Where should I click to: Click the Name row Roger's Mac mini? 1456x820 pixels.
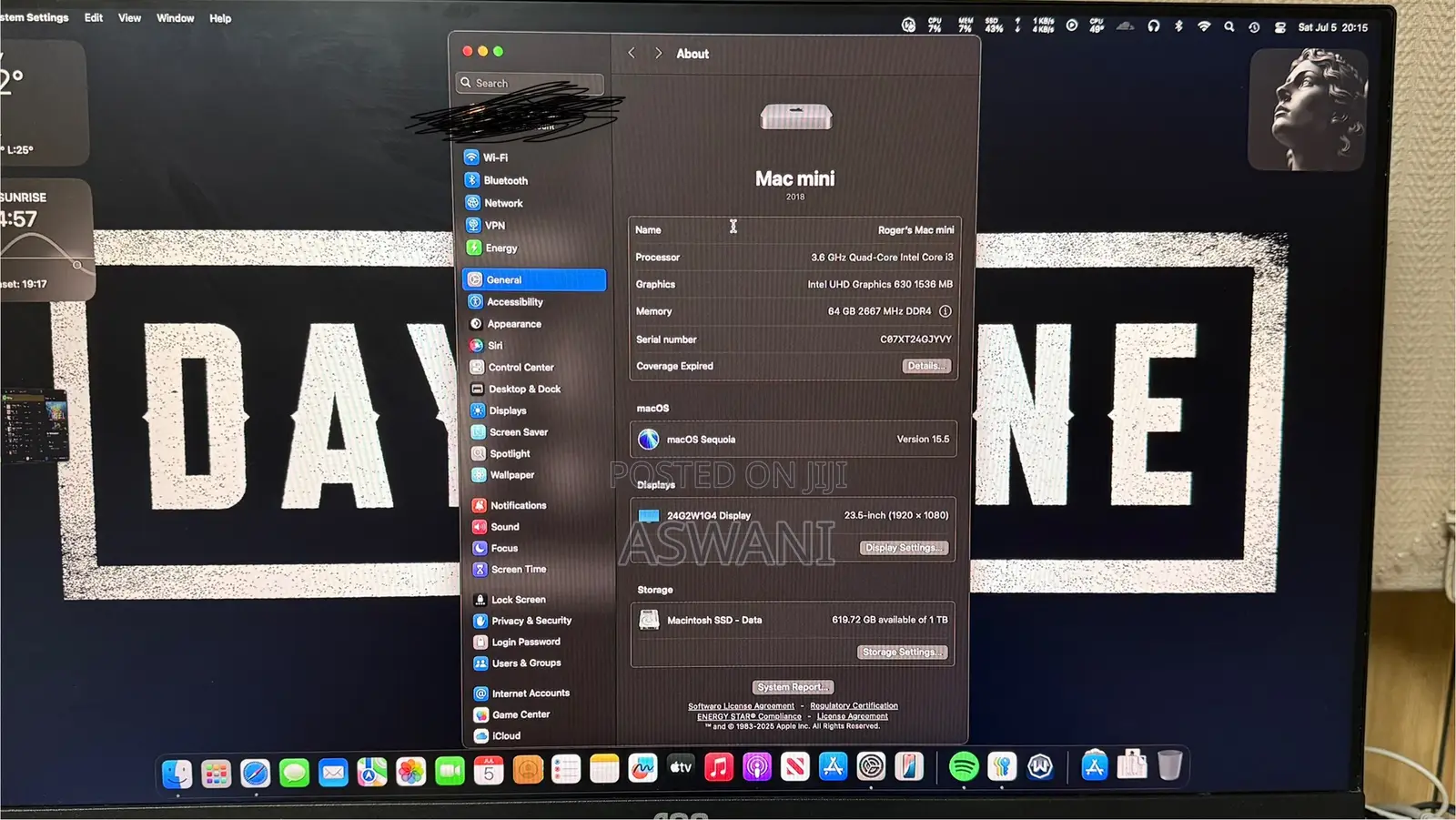(x=794, y=230)
